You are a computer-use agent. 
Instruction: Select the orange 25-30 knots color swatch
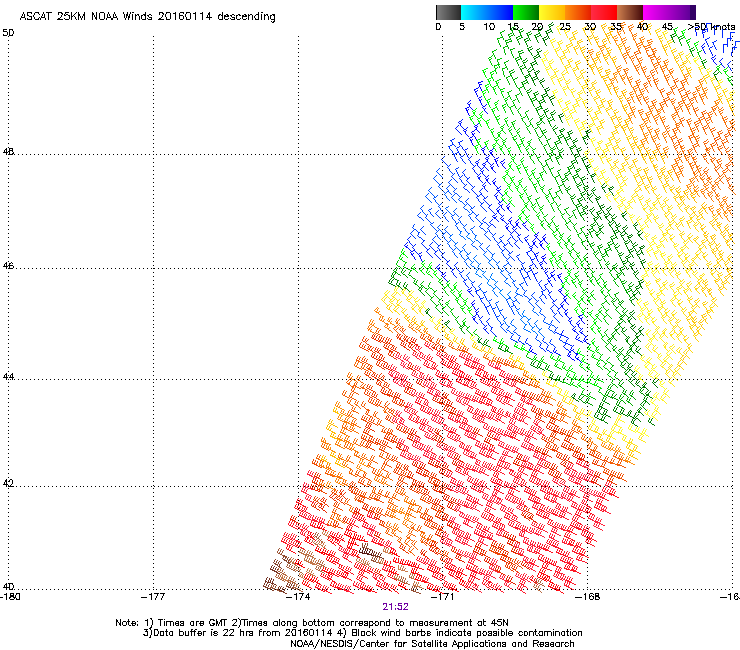tap(578, 12)
